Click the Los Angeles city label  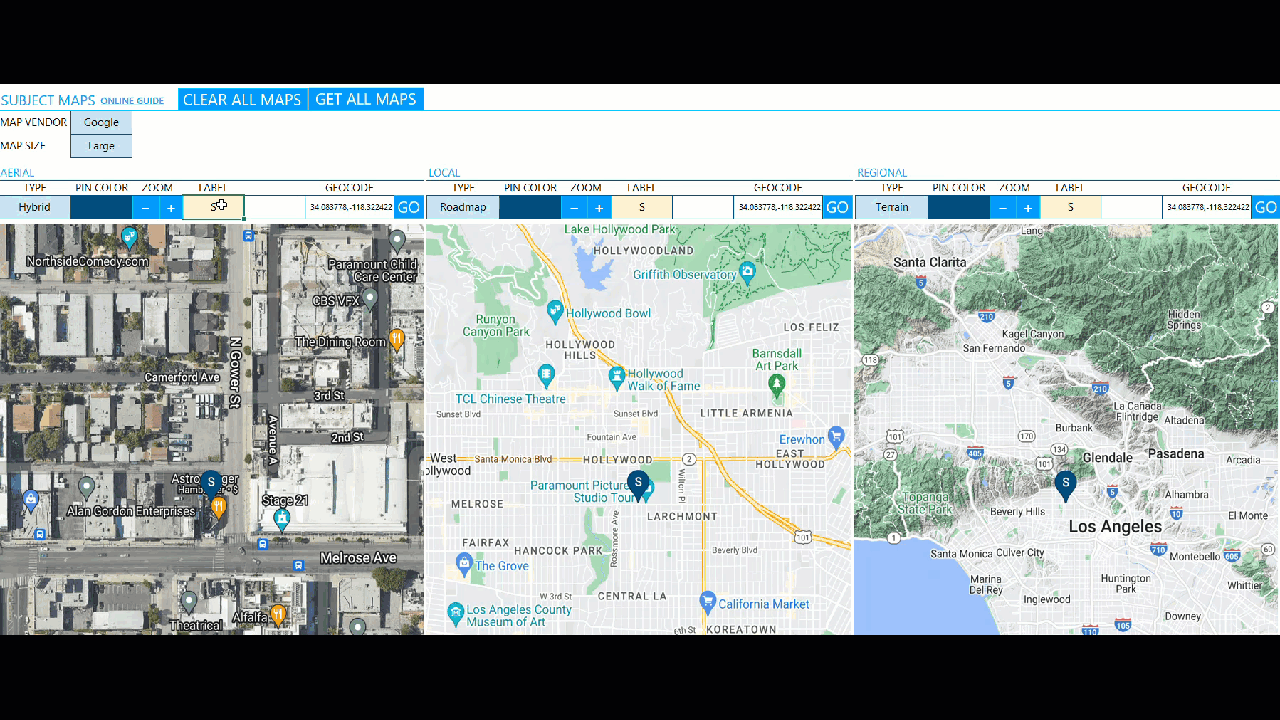click(1115, 526)
